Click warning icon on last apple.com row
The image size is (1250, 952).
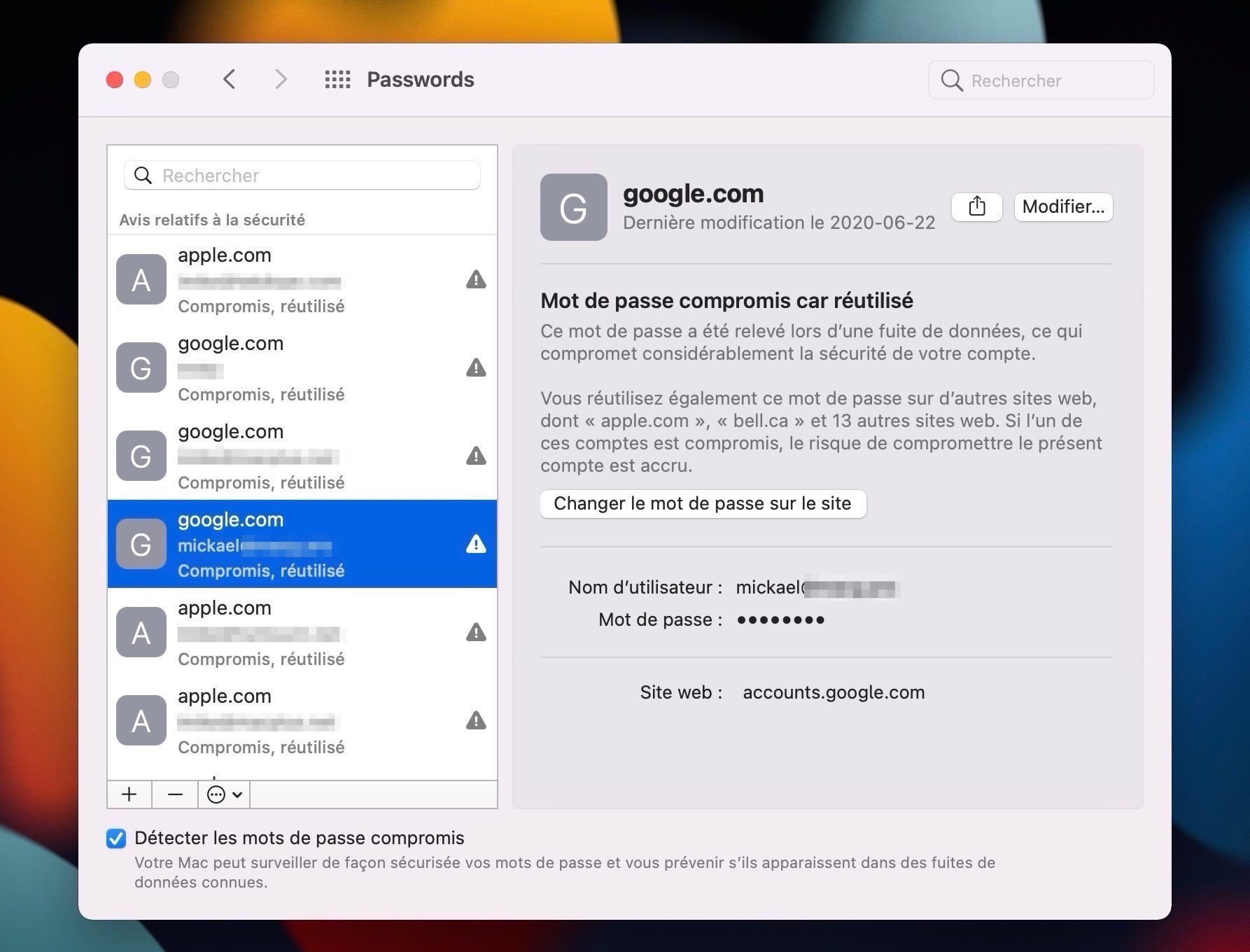click(476, 720)
